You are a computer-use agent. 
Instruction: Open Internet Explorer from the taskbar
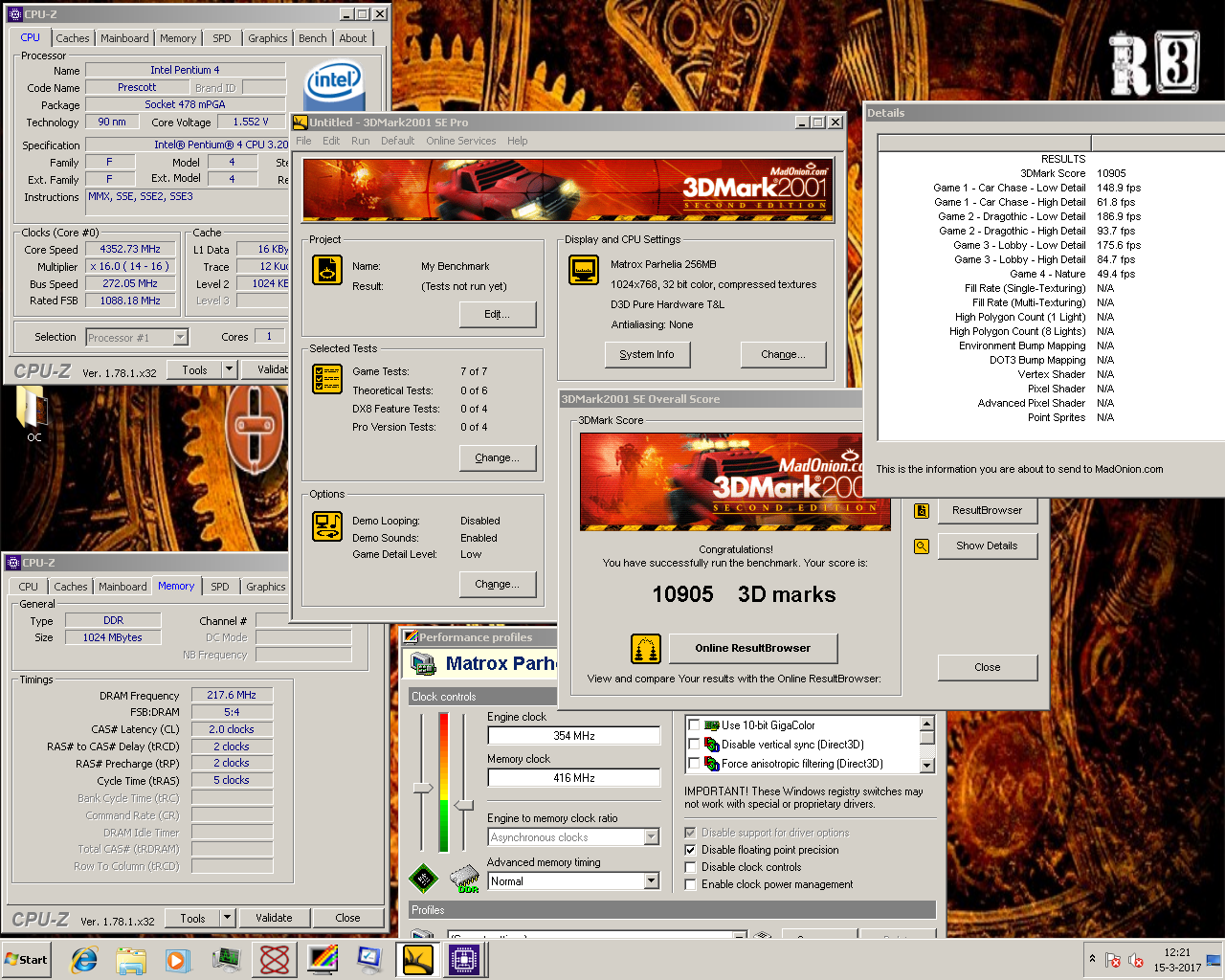[84, 960]
